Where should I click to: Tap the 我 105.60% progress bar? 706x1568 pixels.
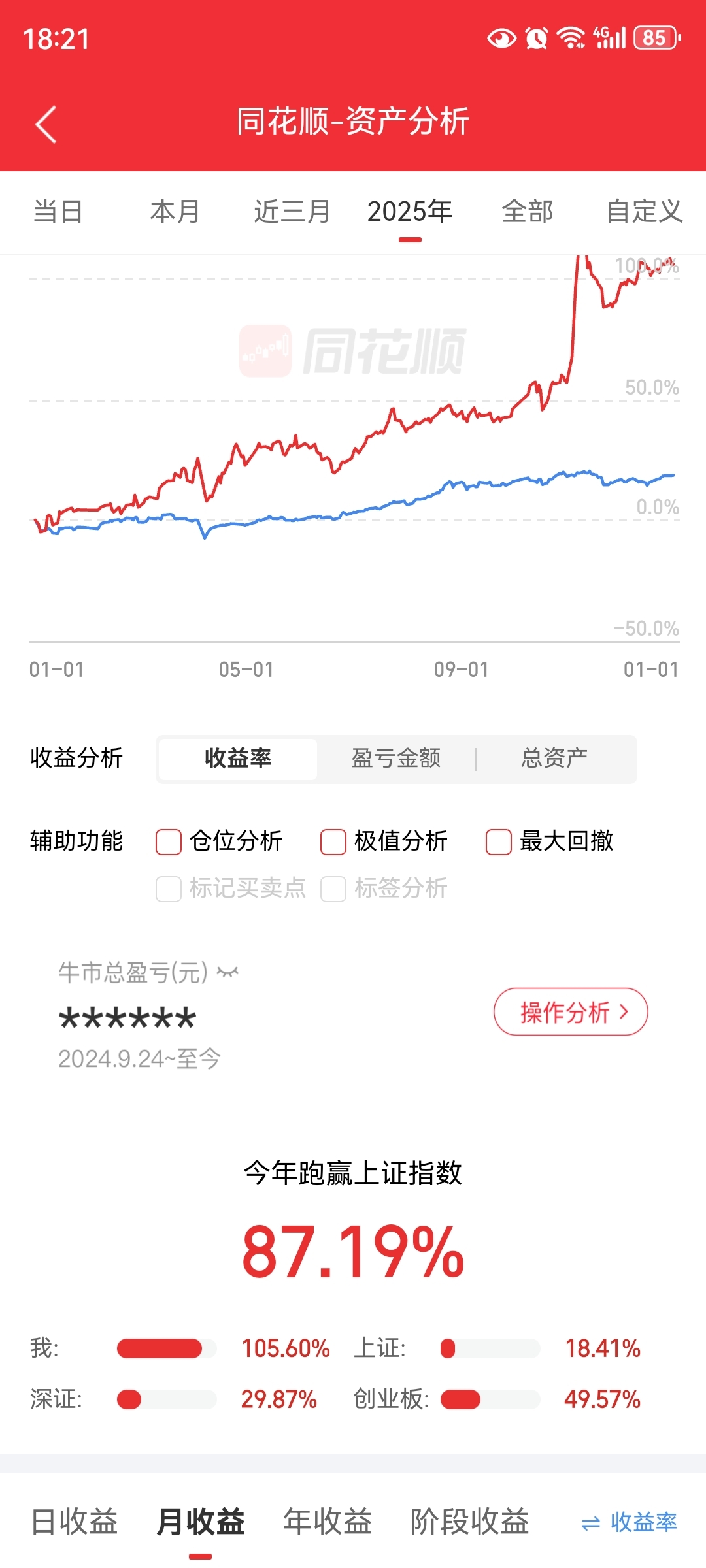click(x=167, y=1348)
